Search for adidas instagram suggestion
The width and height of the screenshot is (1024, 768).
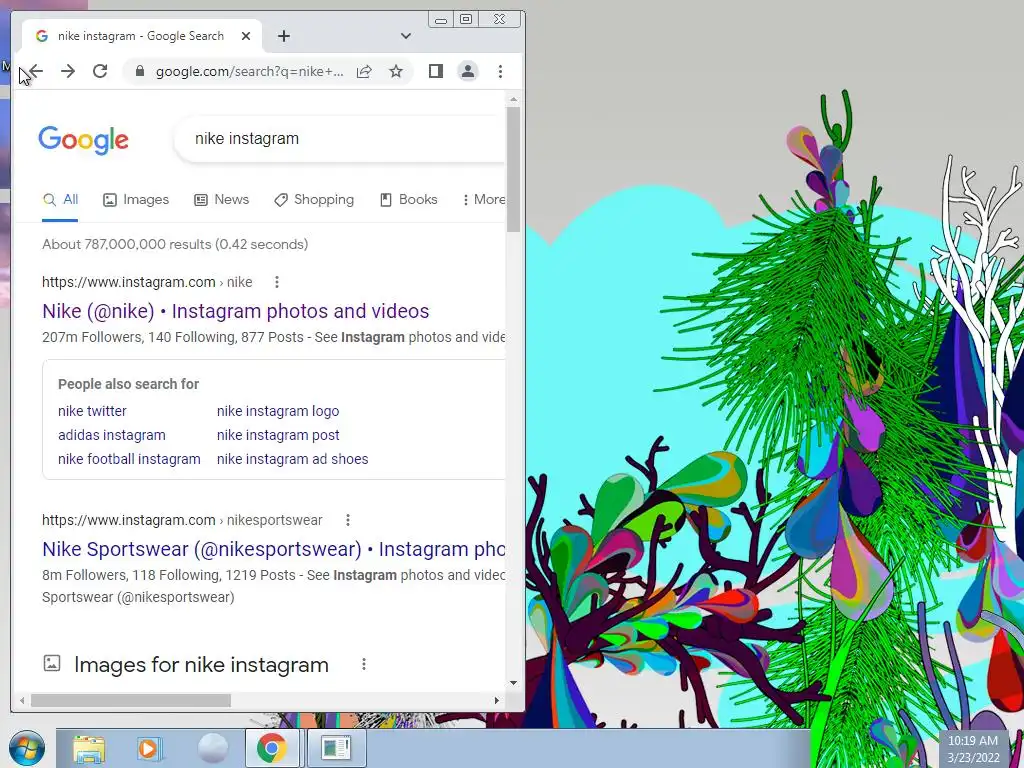112,436
